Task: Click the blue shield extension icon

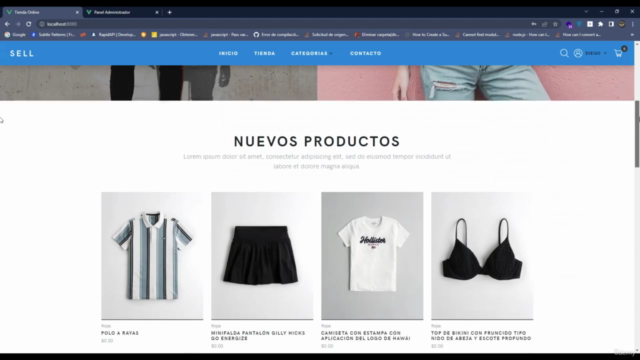Action: point(580,24)
